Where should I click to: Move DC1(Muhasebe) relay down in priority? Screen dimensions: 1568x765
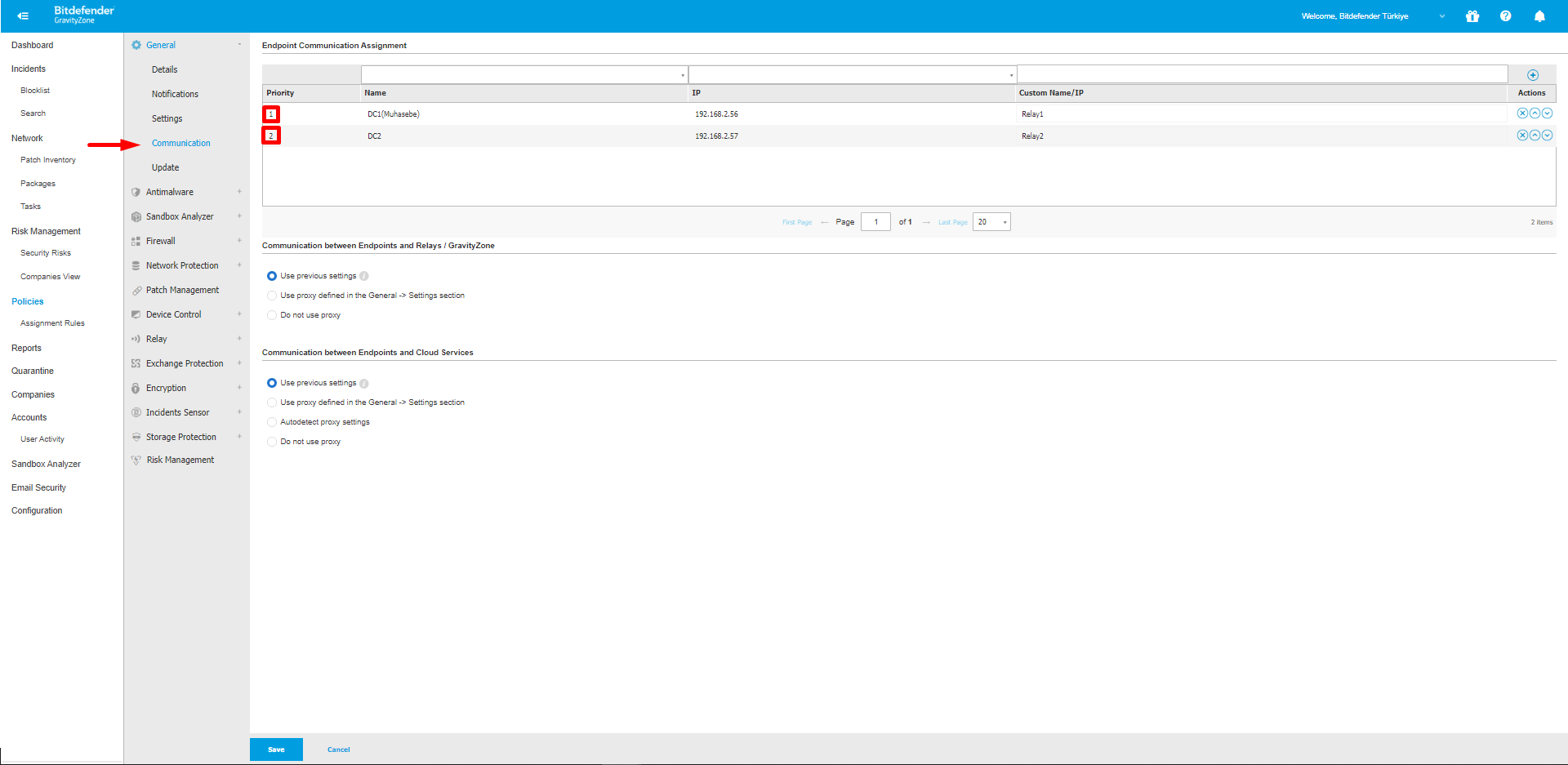(x=1547, y=113)
